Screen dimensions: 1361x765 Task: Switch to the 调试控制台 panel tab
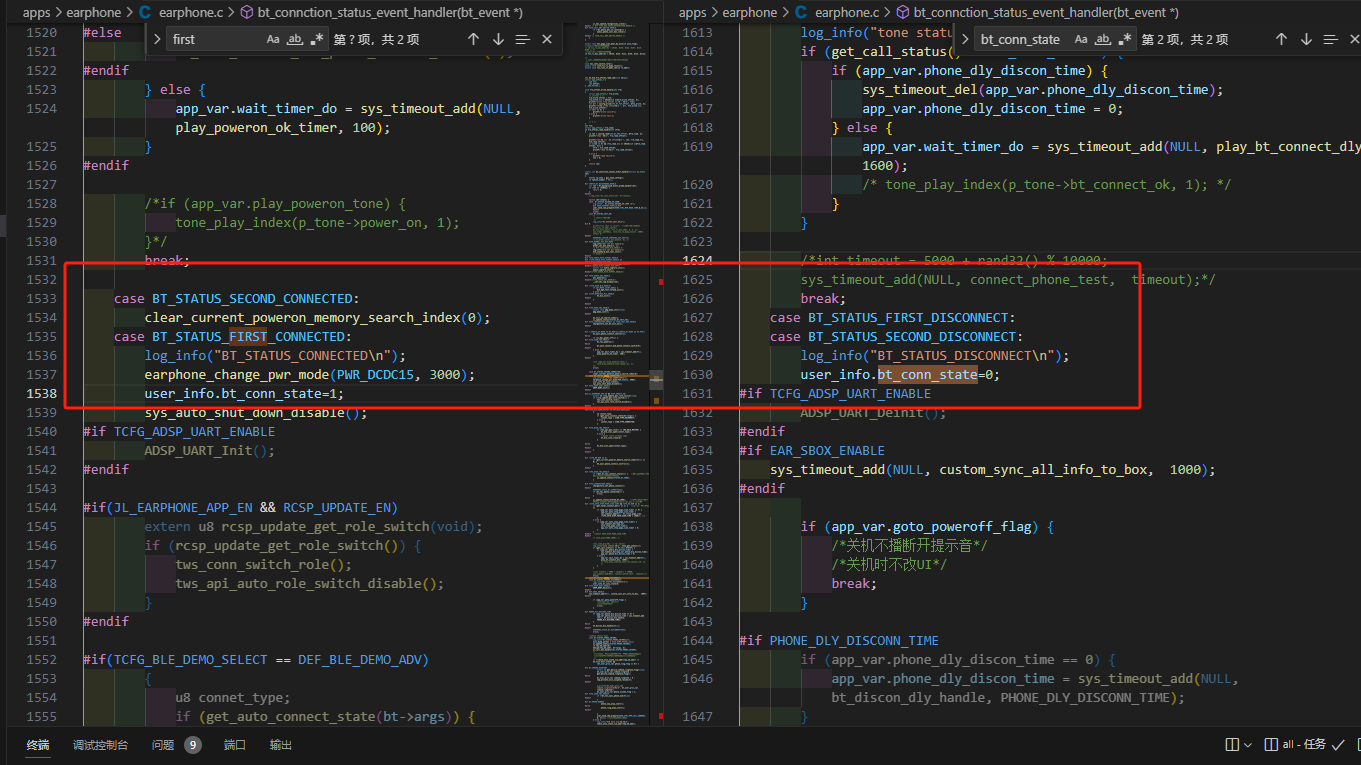click(100, 745)
